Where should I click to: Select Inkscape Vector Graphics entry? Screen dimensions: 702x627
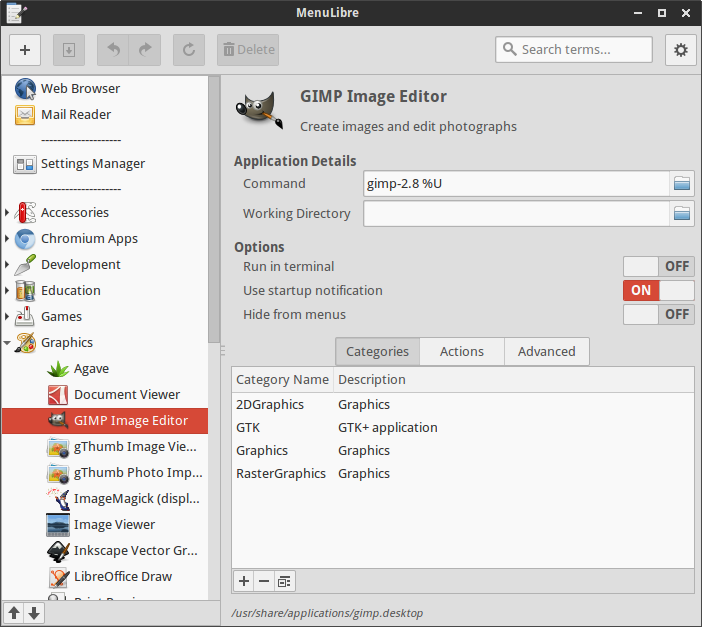105,551
